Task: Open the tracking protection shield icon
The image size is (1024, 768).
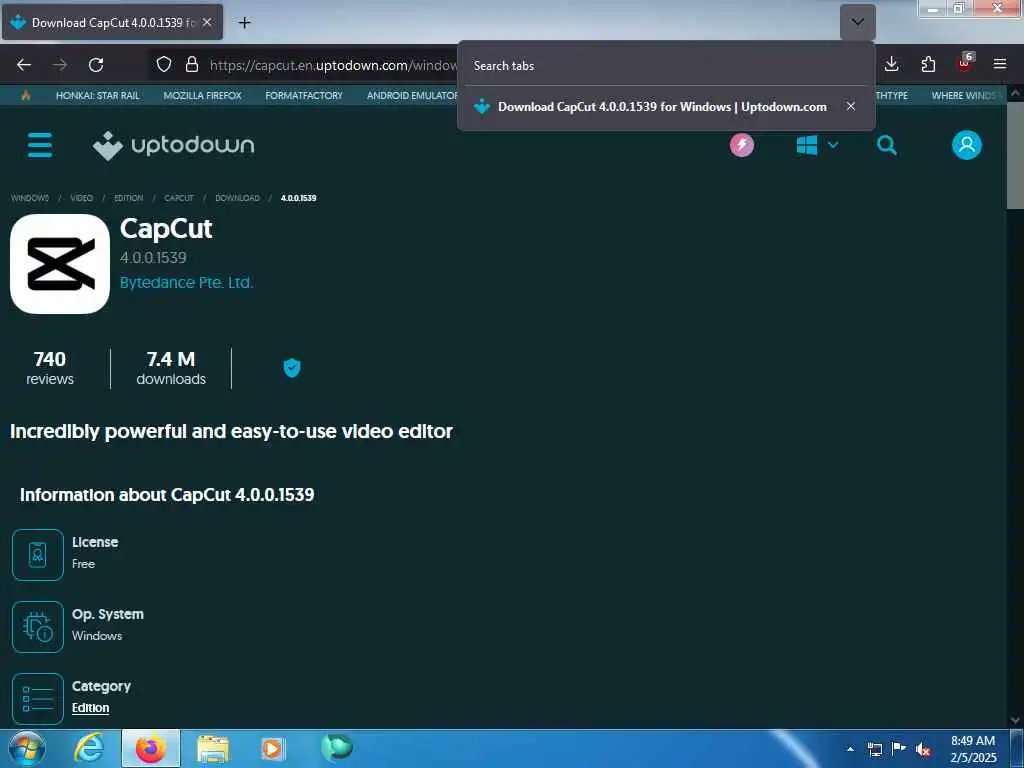Action: click(164, 64)
